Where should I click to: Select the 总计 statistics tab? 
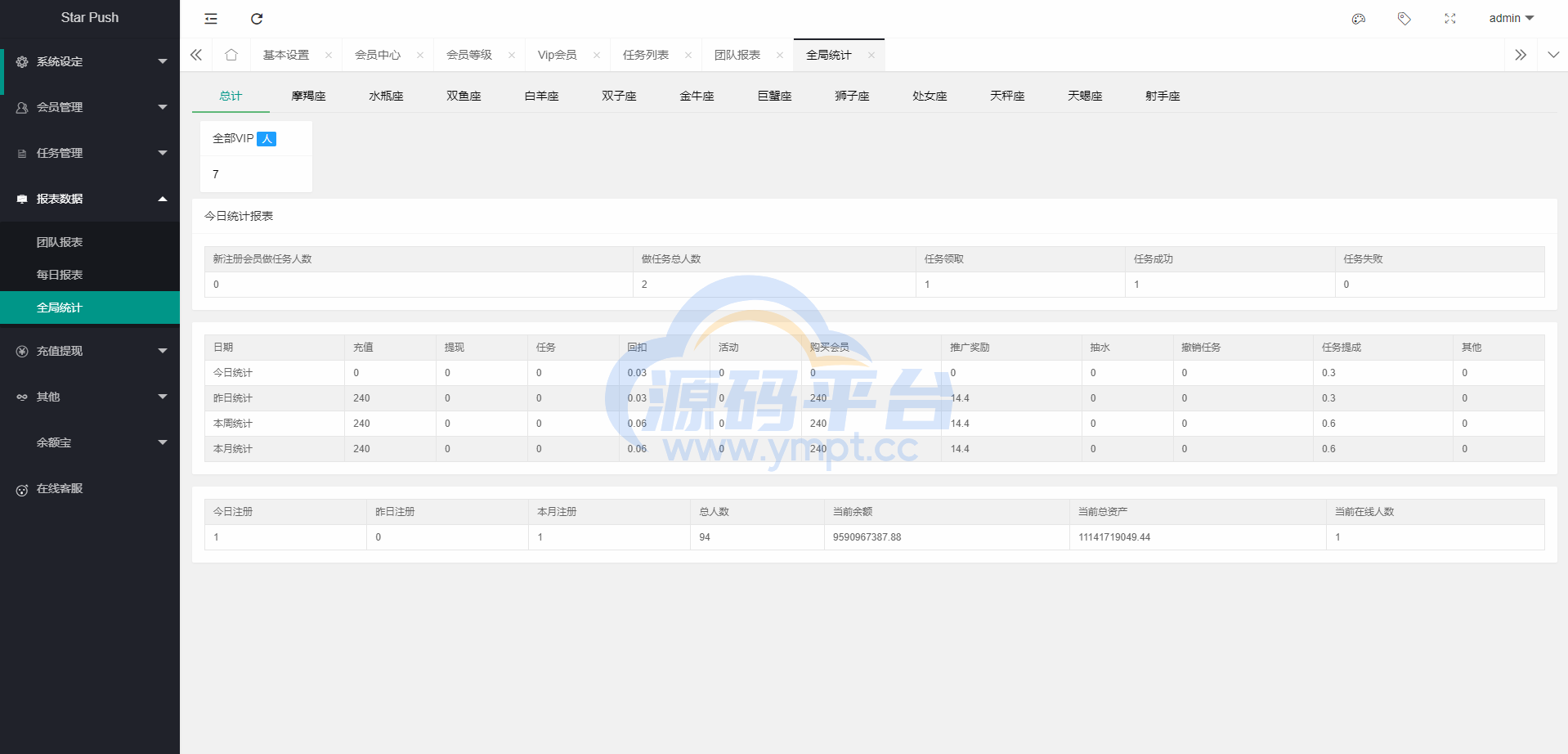[x=231, y=96]
